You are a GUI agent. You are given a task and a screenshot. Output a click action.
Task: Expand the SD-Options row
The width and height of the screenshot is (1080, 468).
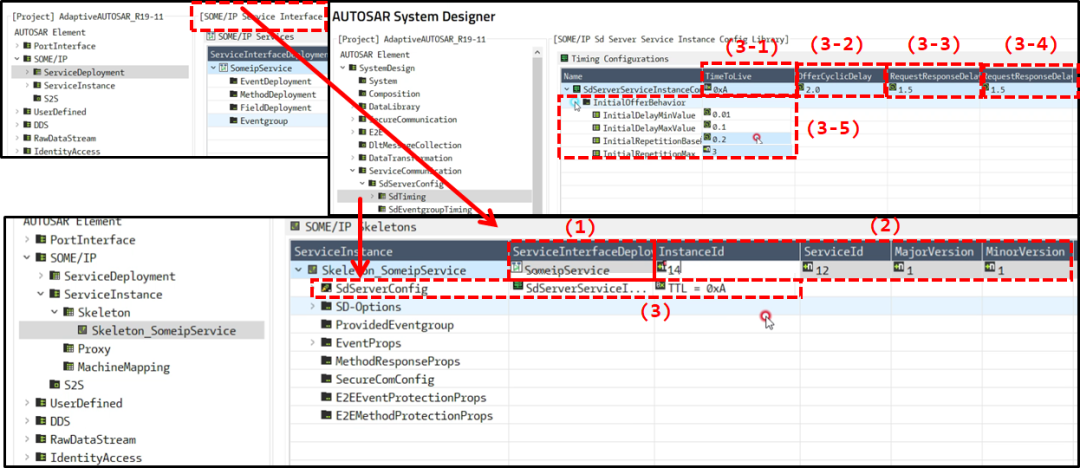313,306
